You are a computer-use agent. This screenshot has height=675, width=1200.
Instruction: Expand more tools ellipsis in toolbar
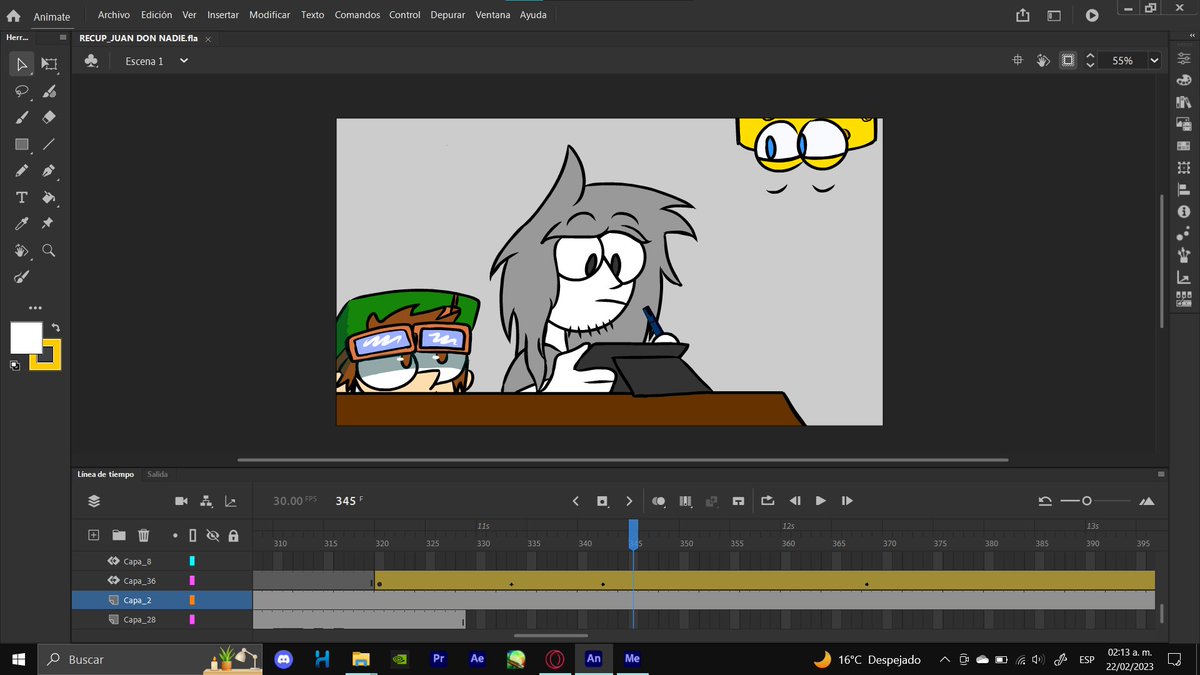pyautogui.click(x=36, y=308)
